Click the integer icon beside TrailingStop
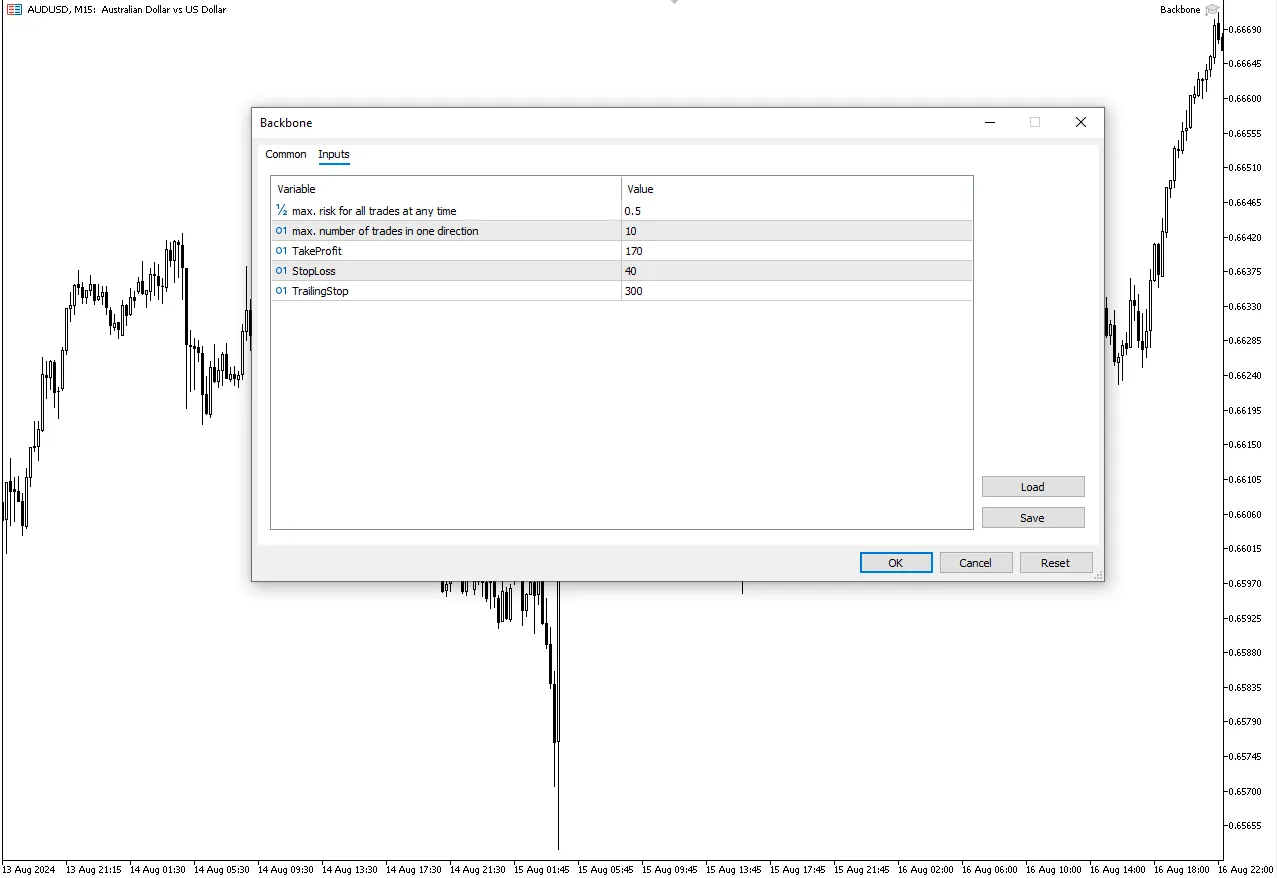This screenshot has width=1277, height=878. point(281,291)
